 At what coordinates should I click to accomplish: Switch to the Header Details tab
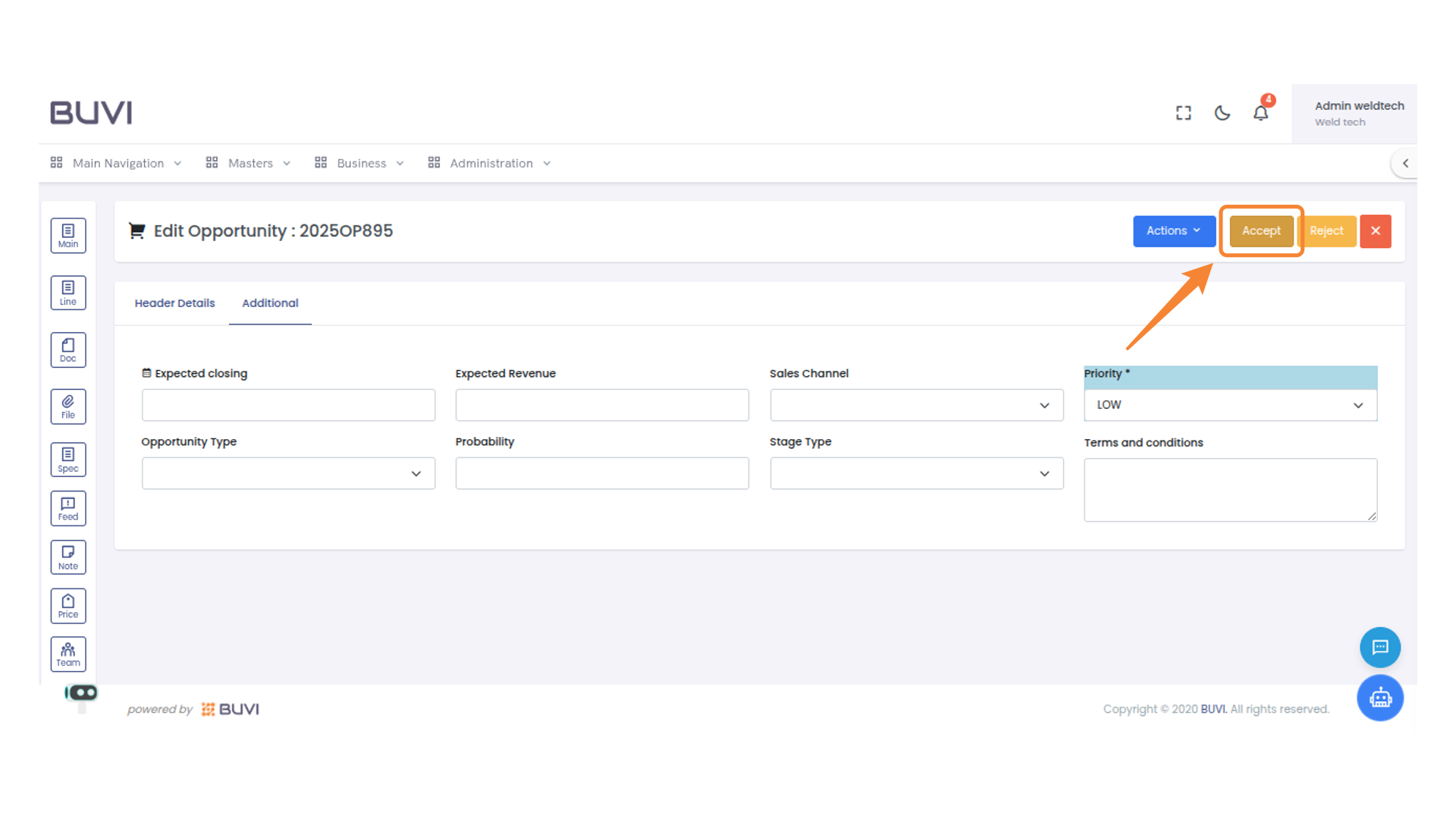coord(174,303)
